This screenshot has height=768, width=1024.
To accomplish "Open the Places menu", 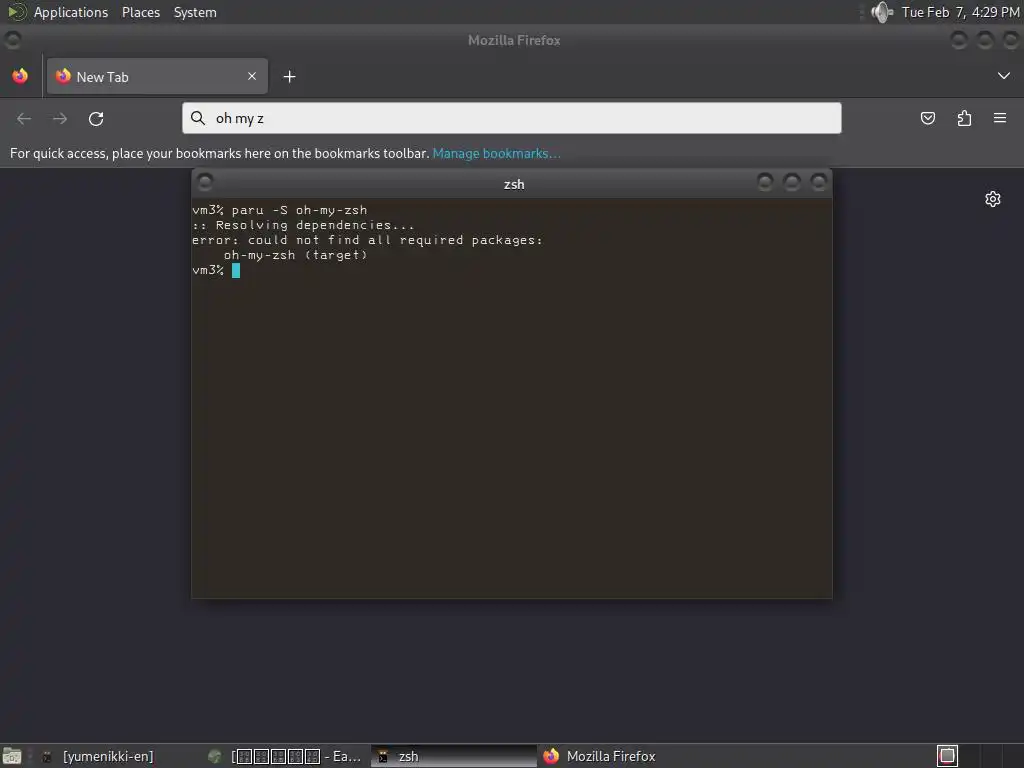I will (x=140, y=12).
